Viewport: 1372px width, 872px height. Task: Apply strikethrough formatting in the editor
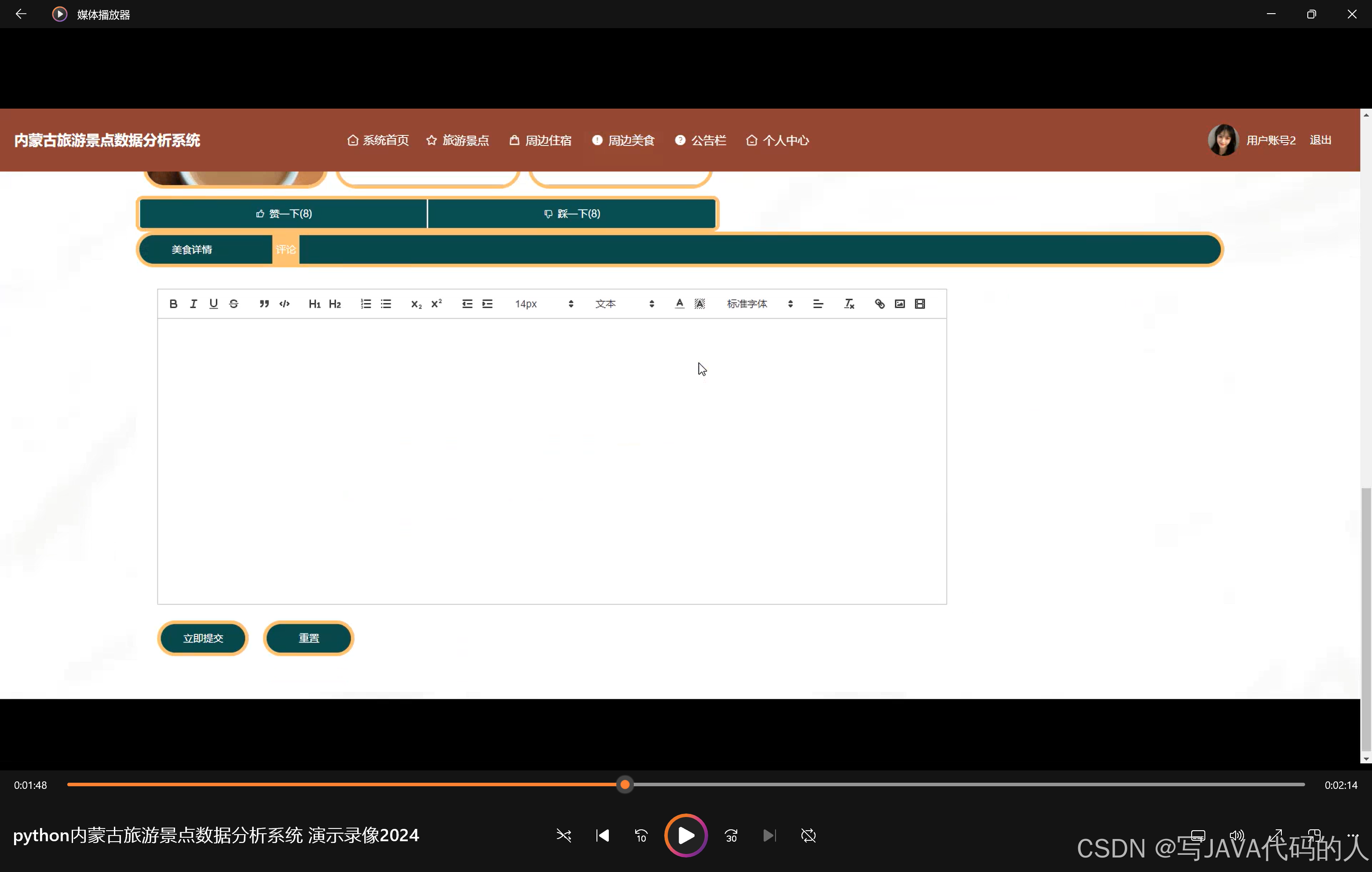click(234, 303)
